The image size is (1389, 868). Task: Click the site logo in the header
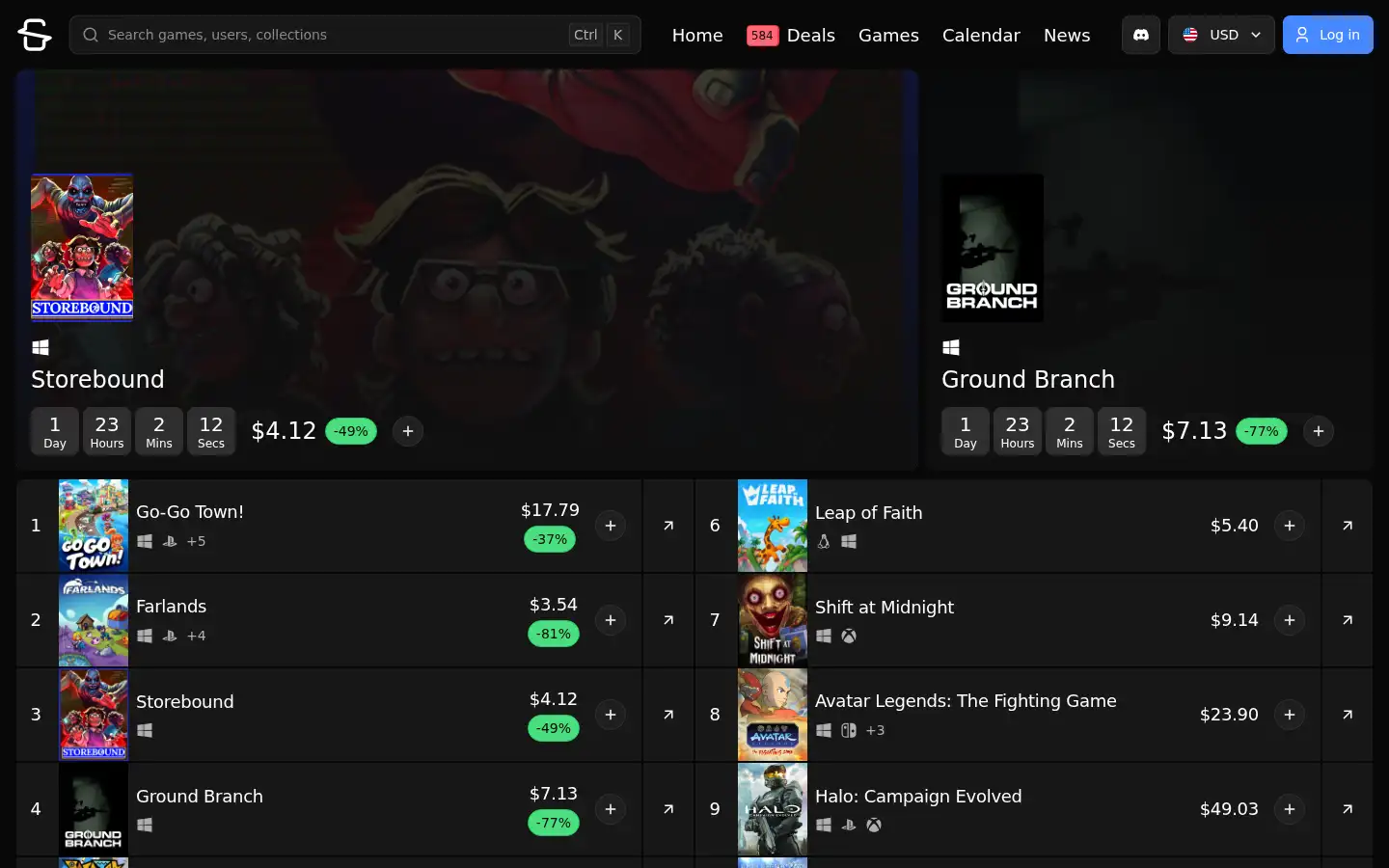tap(35, 35)
